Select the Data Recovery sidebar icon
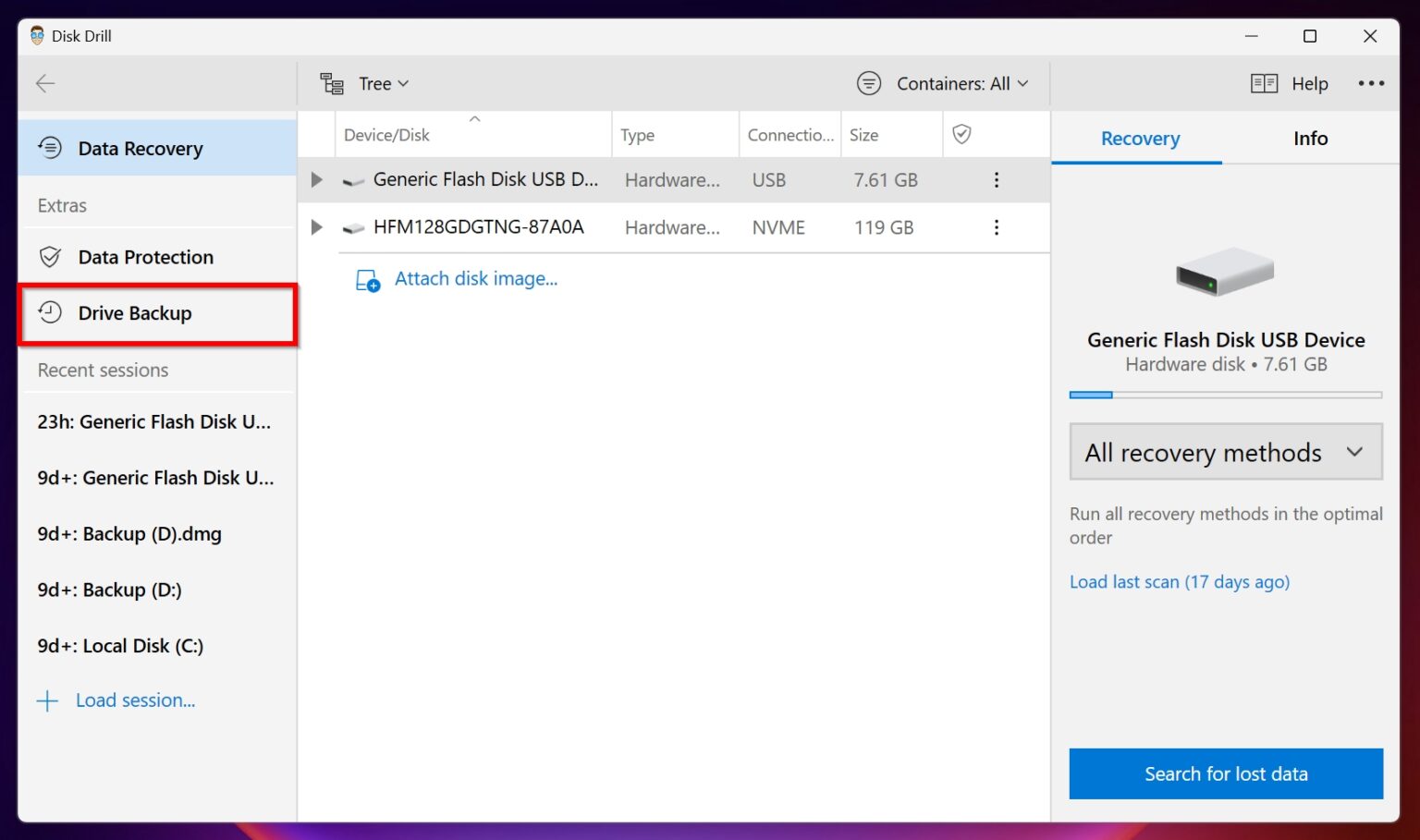The width and height of the screenshot is (1420, 840). click(x=50, y=148)
